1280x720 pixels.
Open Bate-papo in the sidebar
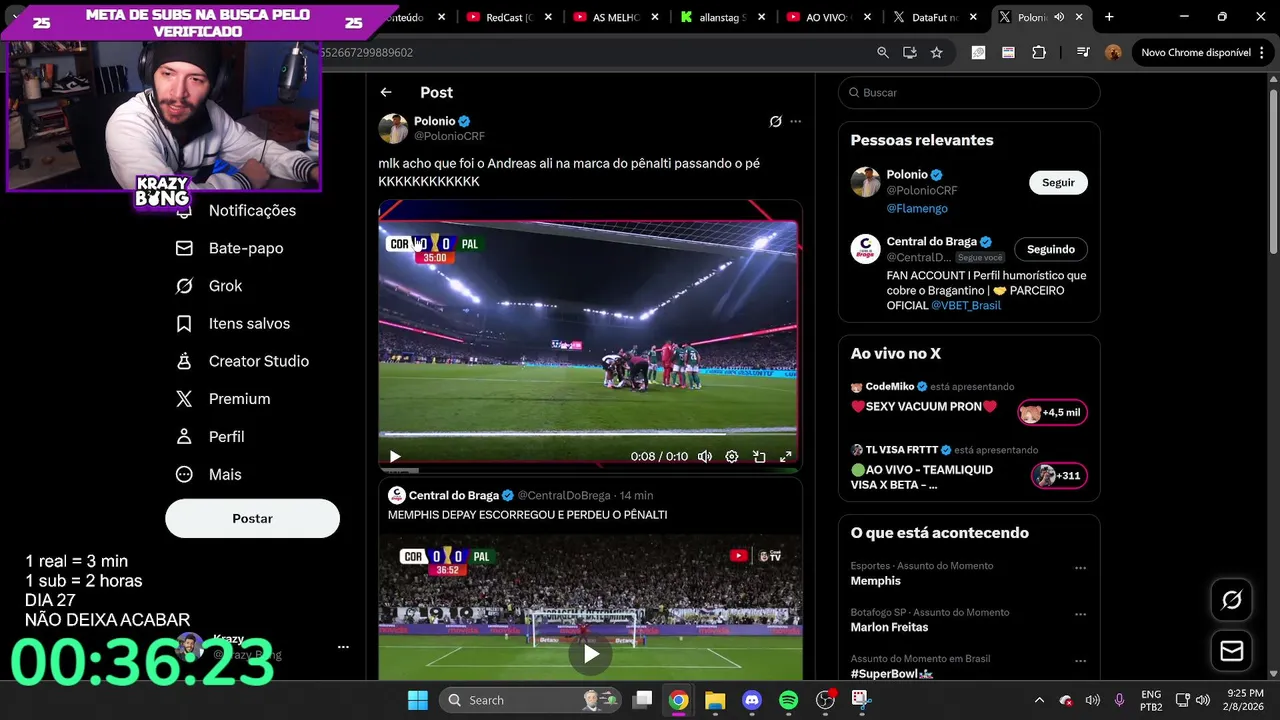click(x=230, y=248)
